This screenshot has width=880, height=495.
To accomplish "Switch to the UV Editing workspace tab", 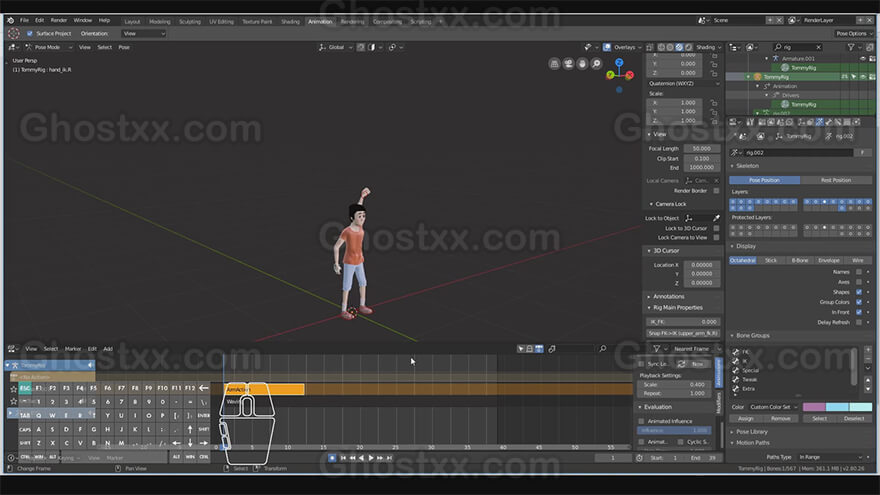I will tap(221, 22).
